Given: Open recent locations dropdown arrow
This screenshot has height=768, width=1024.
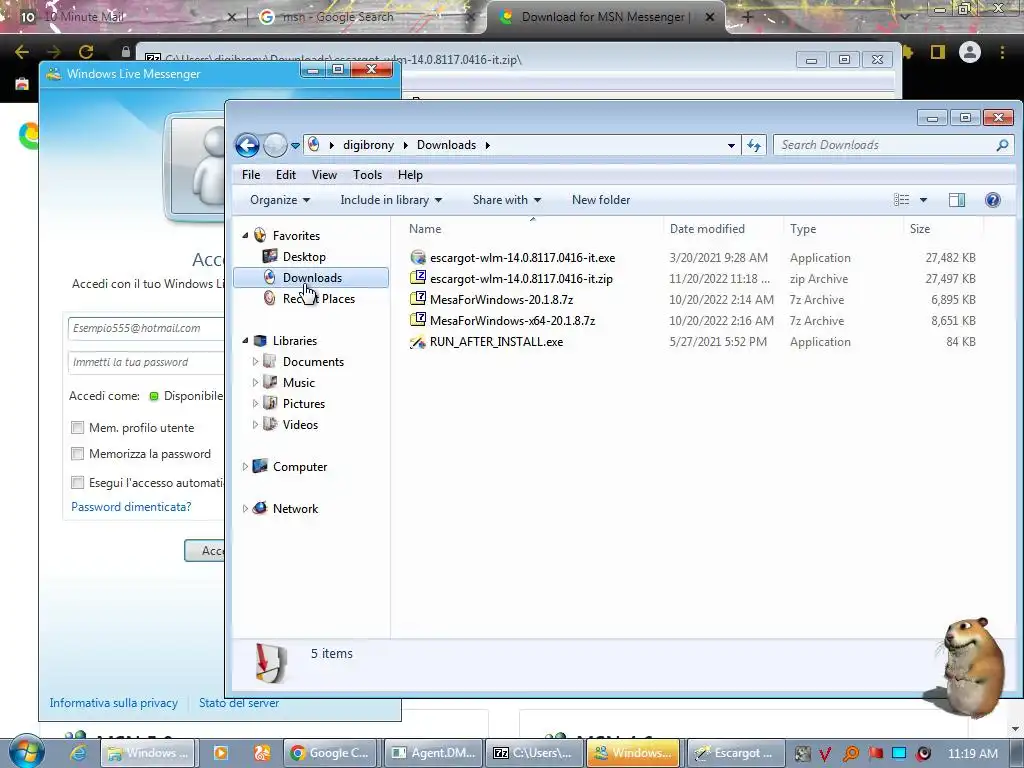Looking at the screenshot, I should (295, 146).
